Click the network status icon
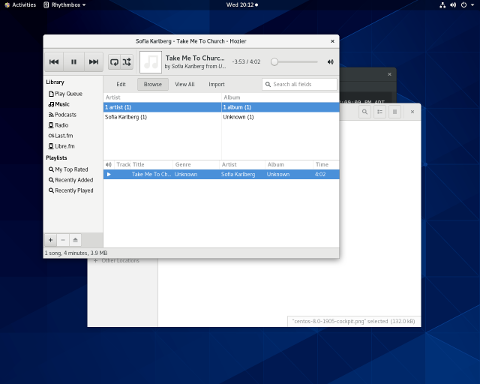The height and width of the screenshot is (384, 480). pos(442,5)
